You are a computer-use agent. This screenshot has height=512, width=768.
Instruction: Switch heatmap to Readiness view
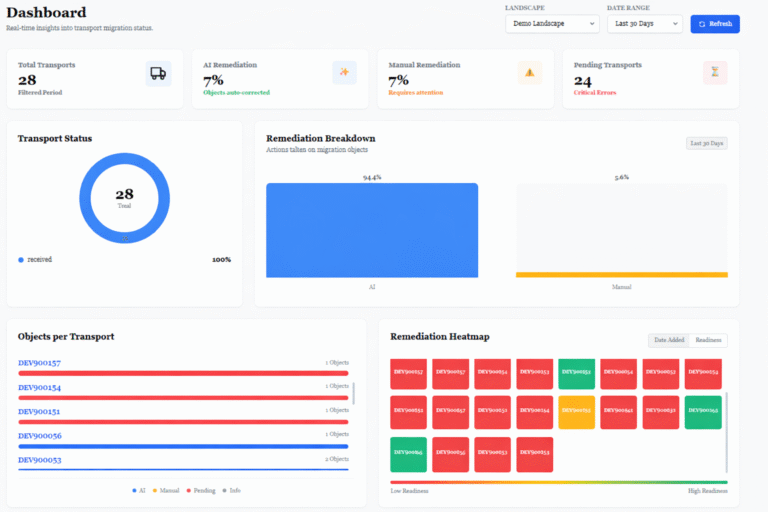tap(708, 340)
